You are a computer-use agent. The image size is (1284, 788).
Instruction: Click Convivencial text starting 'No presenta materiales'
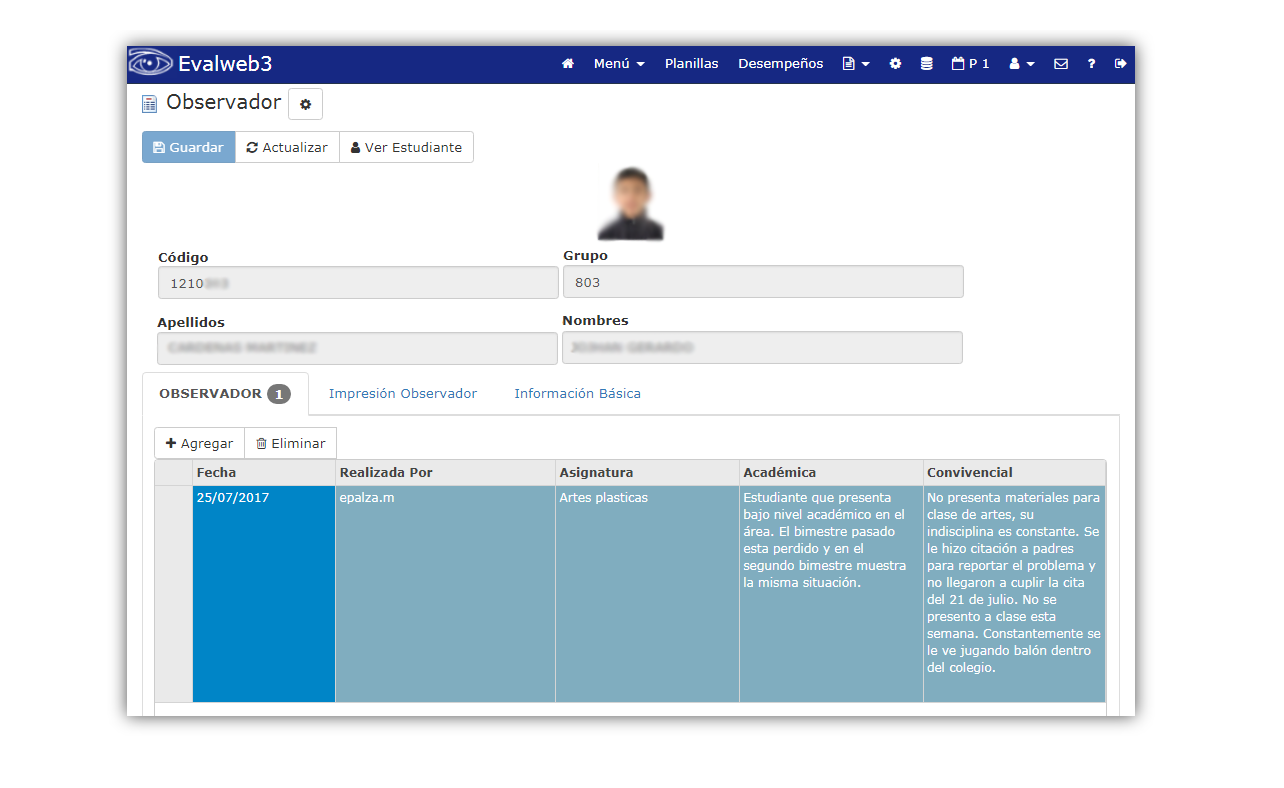pyautogui.click(x=1013, y=582)
